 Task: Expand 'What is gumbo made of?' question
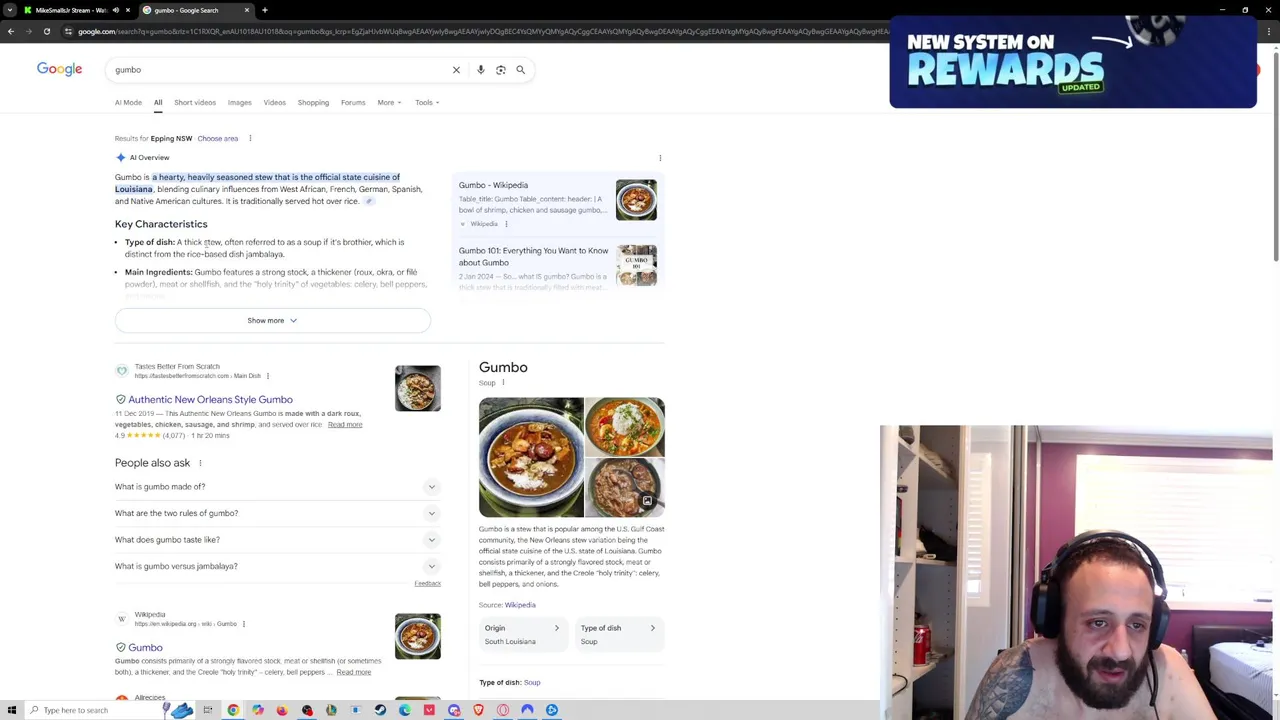coord(277,487)
